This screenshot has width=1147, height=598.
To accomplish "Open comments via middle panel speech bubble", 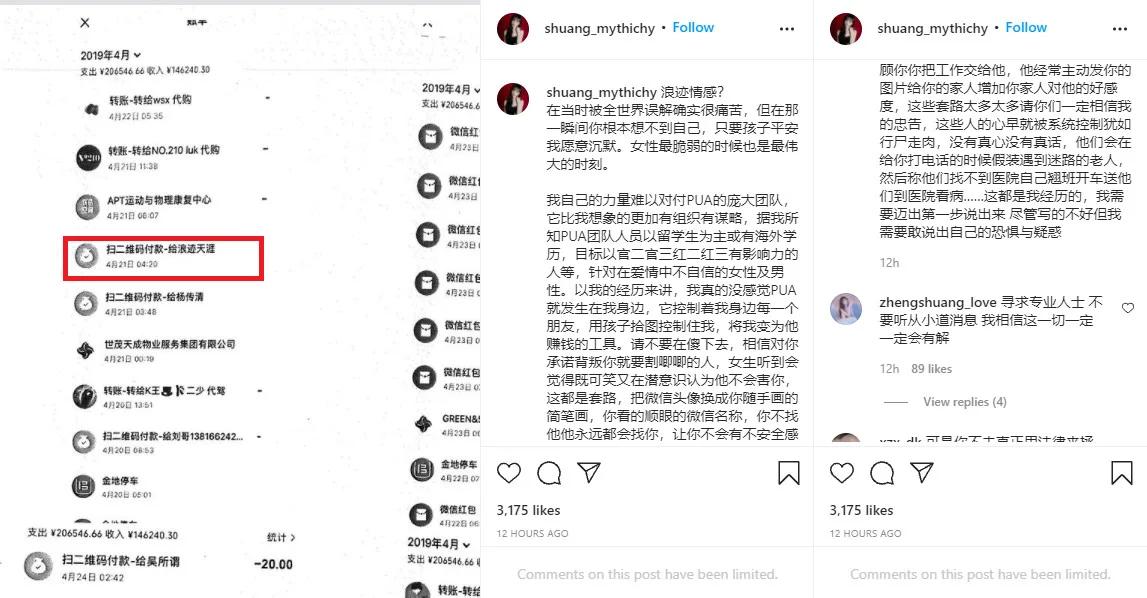I will [x=549, y=473].
